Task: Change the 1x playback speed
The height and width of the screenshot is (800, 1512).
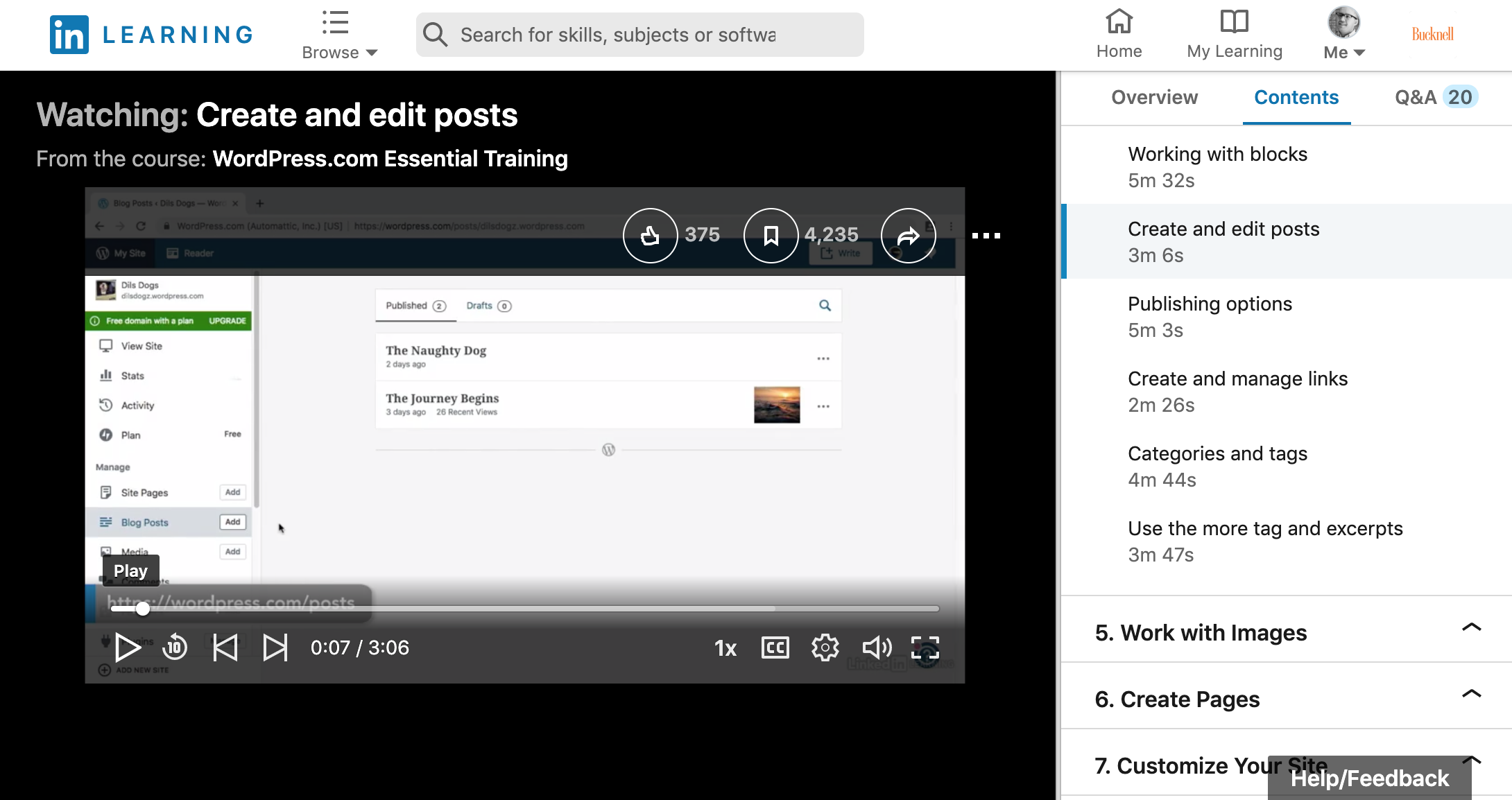Action: pos(725,648)
